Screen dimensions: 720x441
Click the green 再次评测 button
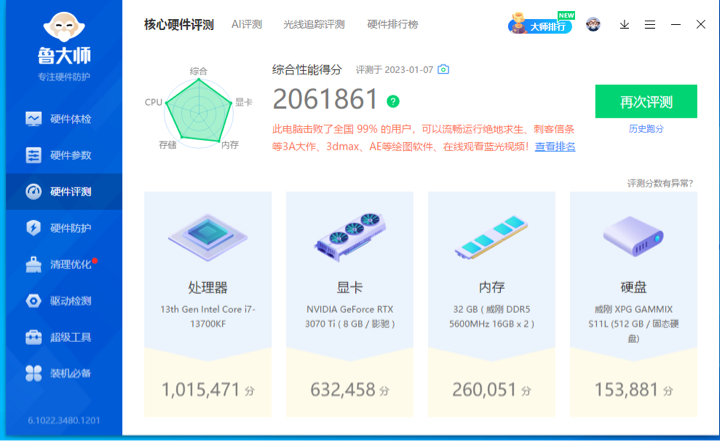click(x=645, y=101)
